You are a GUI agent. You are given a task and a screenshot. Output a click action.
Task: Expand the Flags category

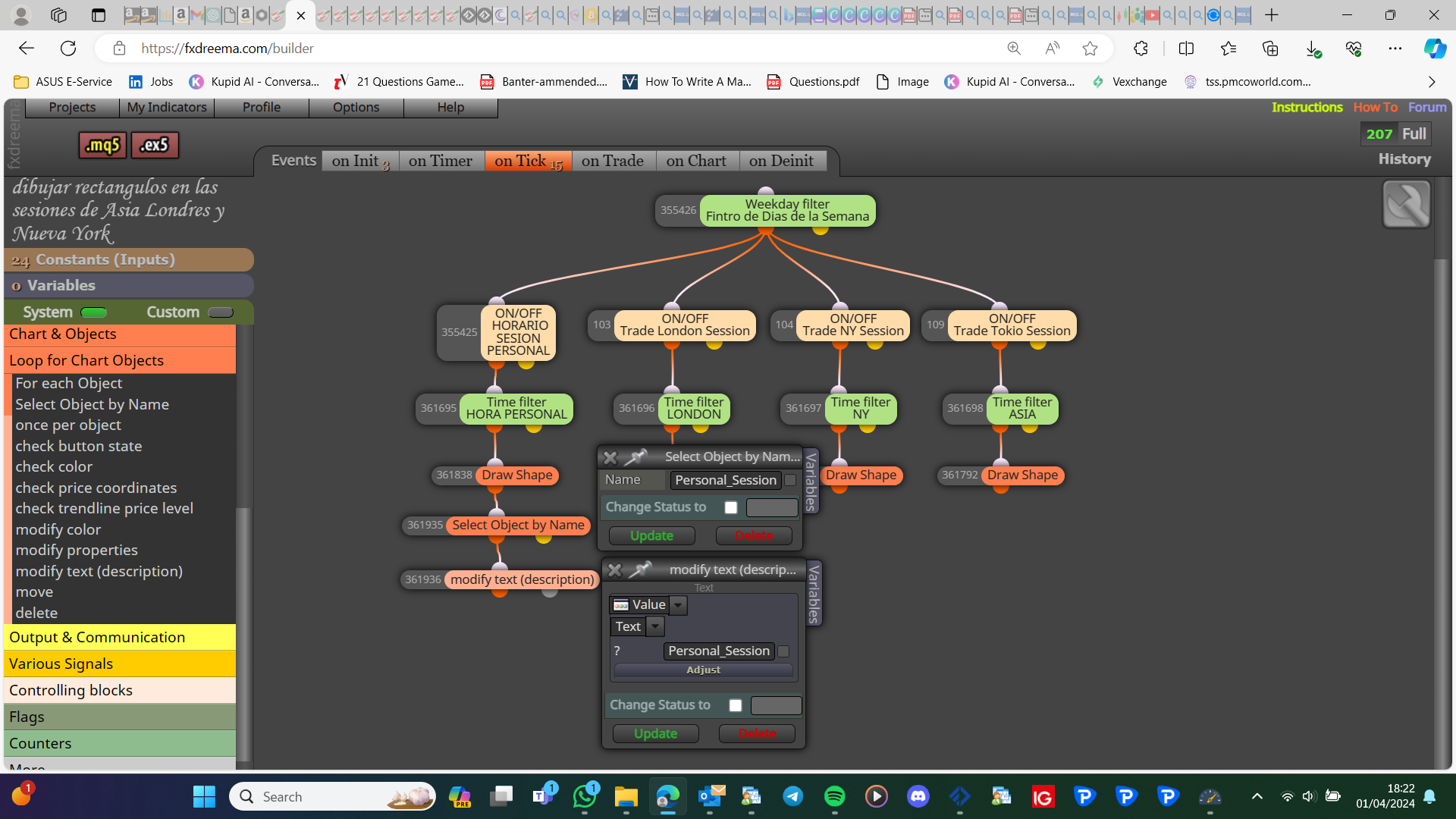coord(120,717)
